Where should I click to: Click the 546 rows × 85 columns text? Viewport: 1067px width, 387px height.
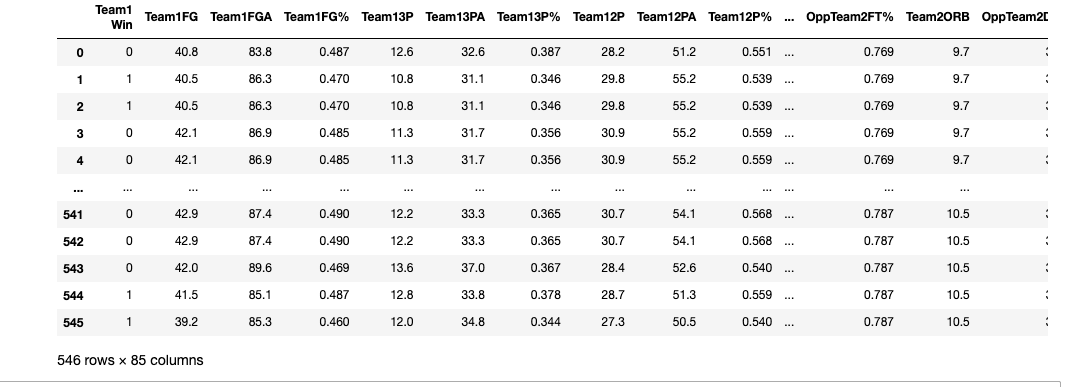tap(130, 360)
